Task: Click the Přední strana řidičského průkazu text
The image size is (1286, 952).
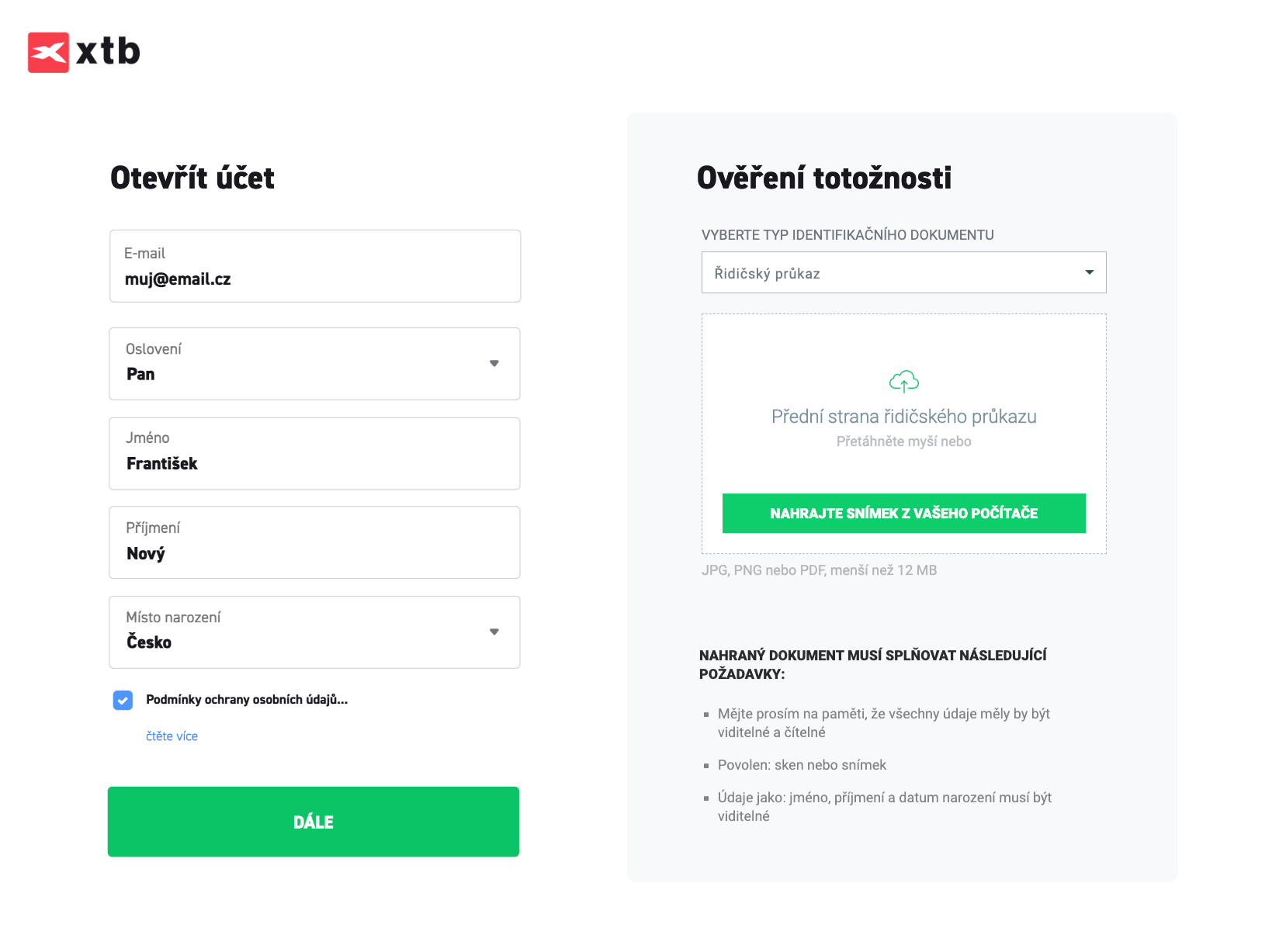Action: [903, 417]
